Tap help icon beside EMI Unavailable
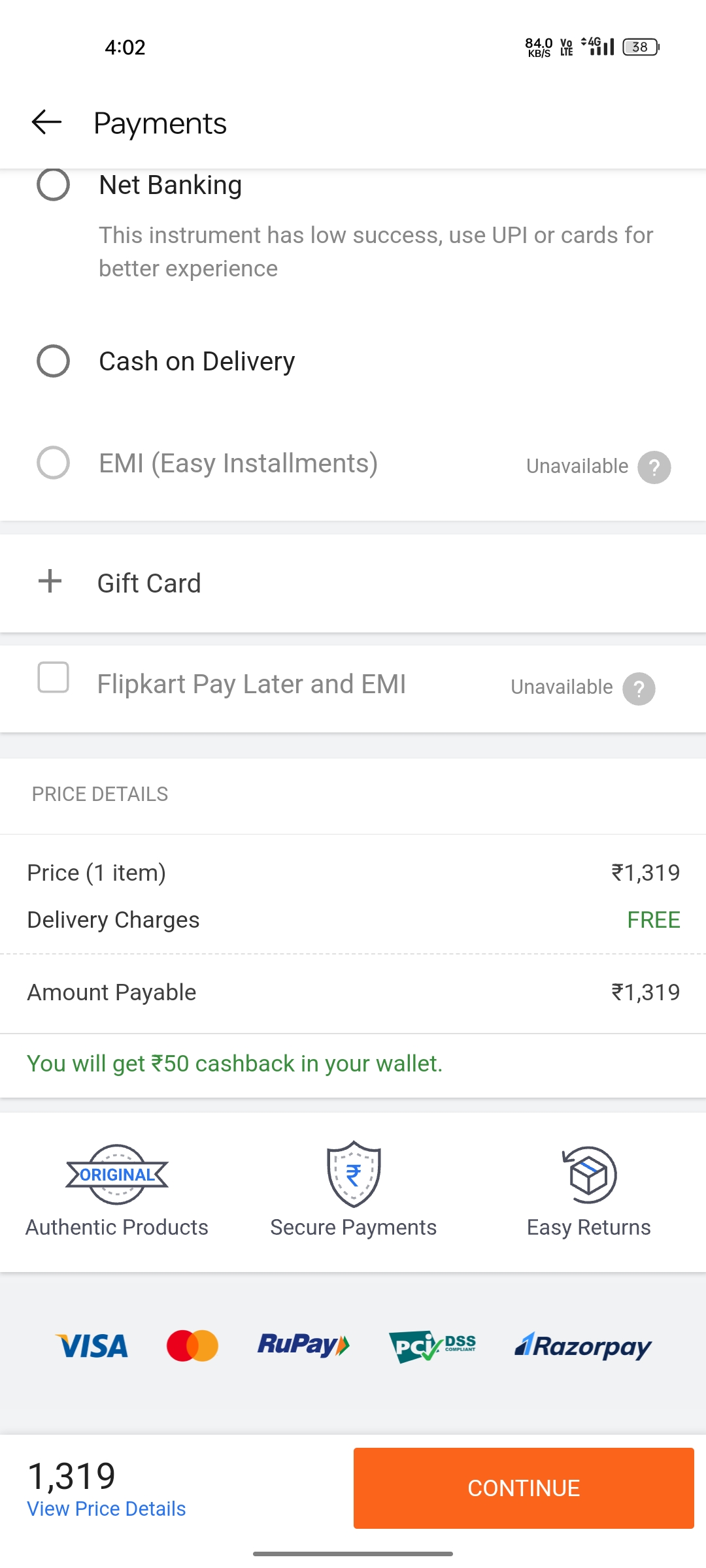Screen dimensions: 706x1568 click(654, 467)
